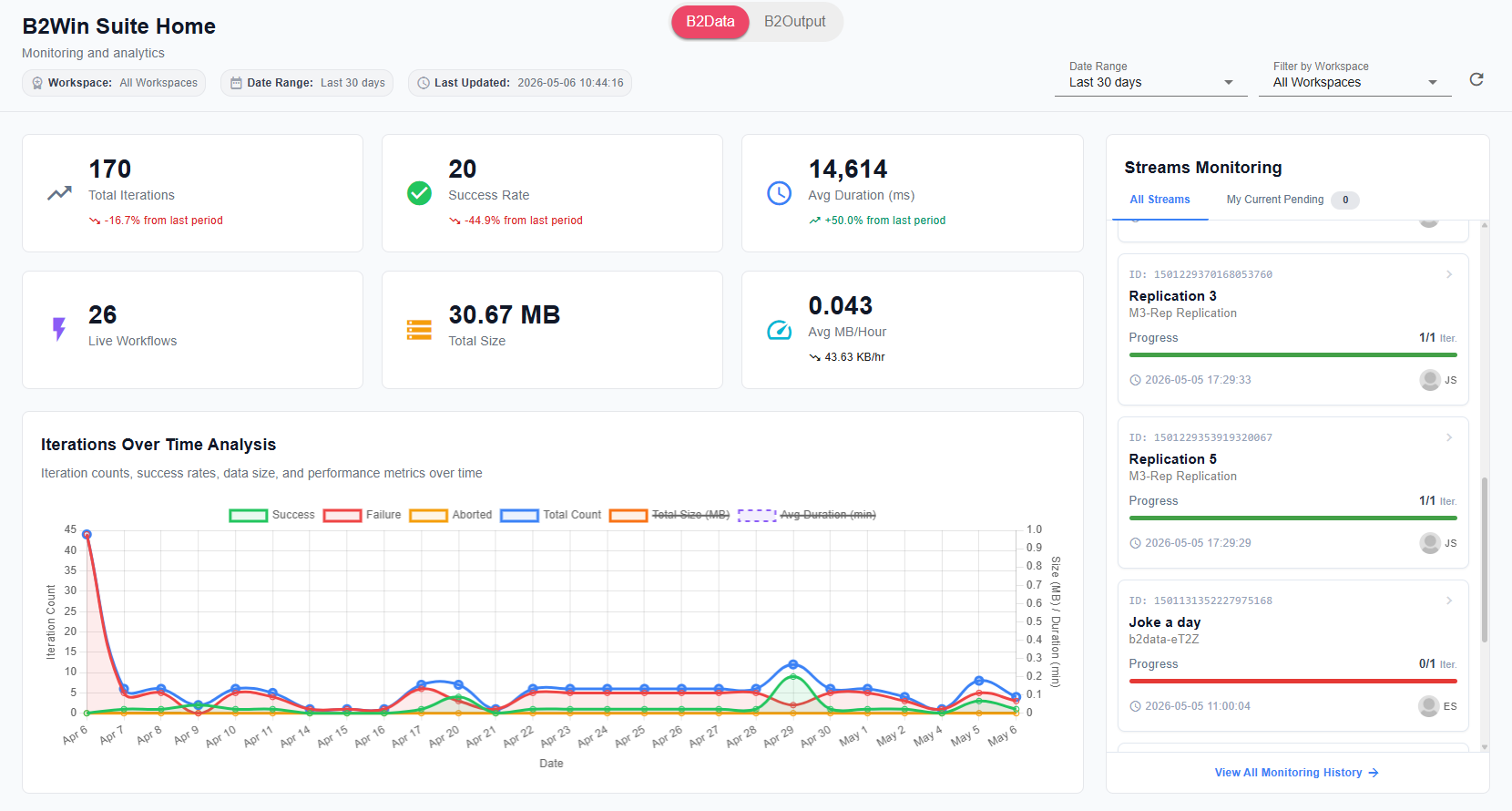This screenshot has width=1512, height=811.
Task: Click the Last Updated timestamp chip
Action: 519,83
